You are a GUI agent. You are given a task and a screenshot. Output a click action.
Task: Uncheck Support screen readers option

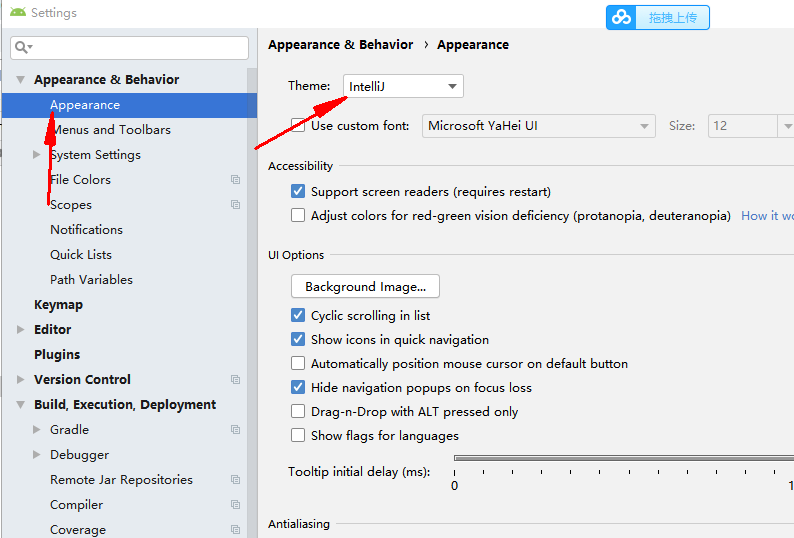point(298,191)
